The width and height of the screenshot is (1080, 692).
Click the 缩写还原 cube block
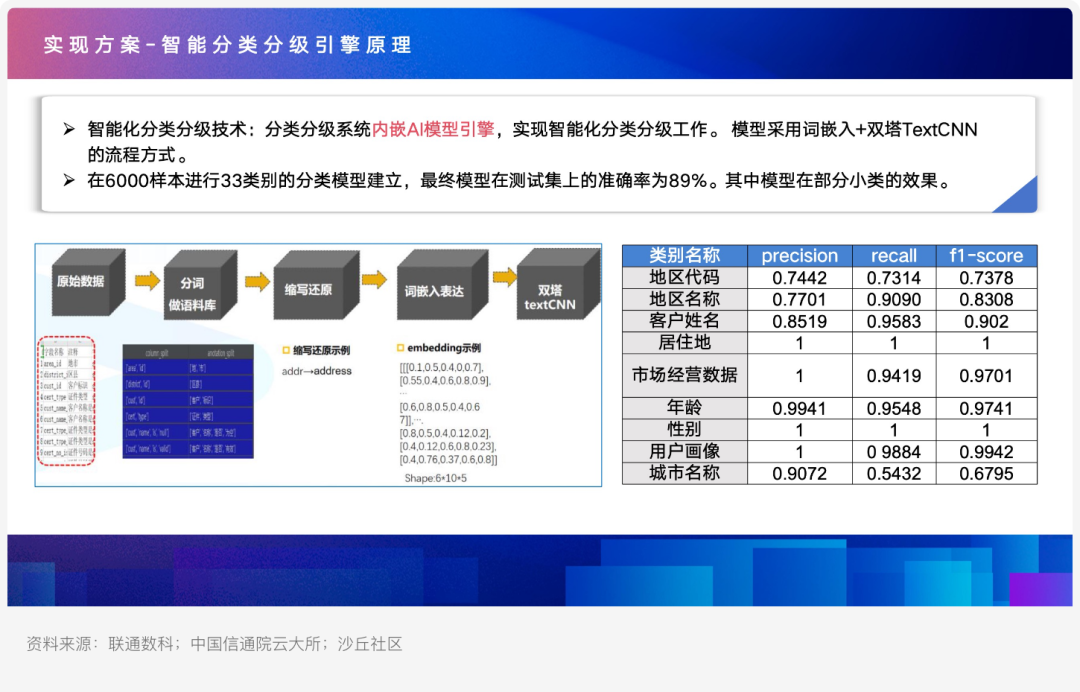click(x=309, y=289)
